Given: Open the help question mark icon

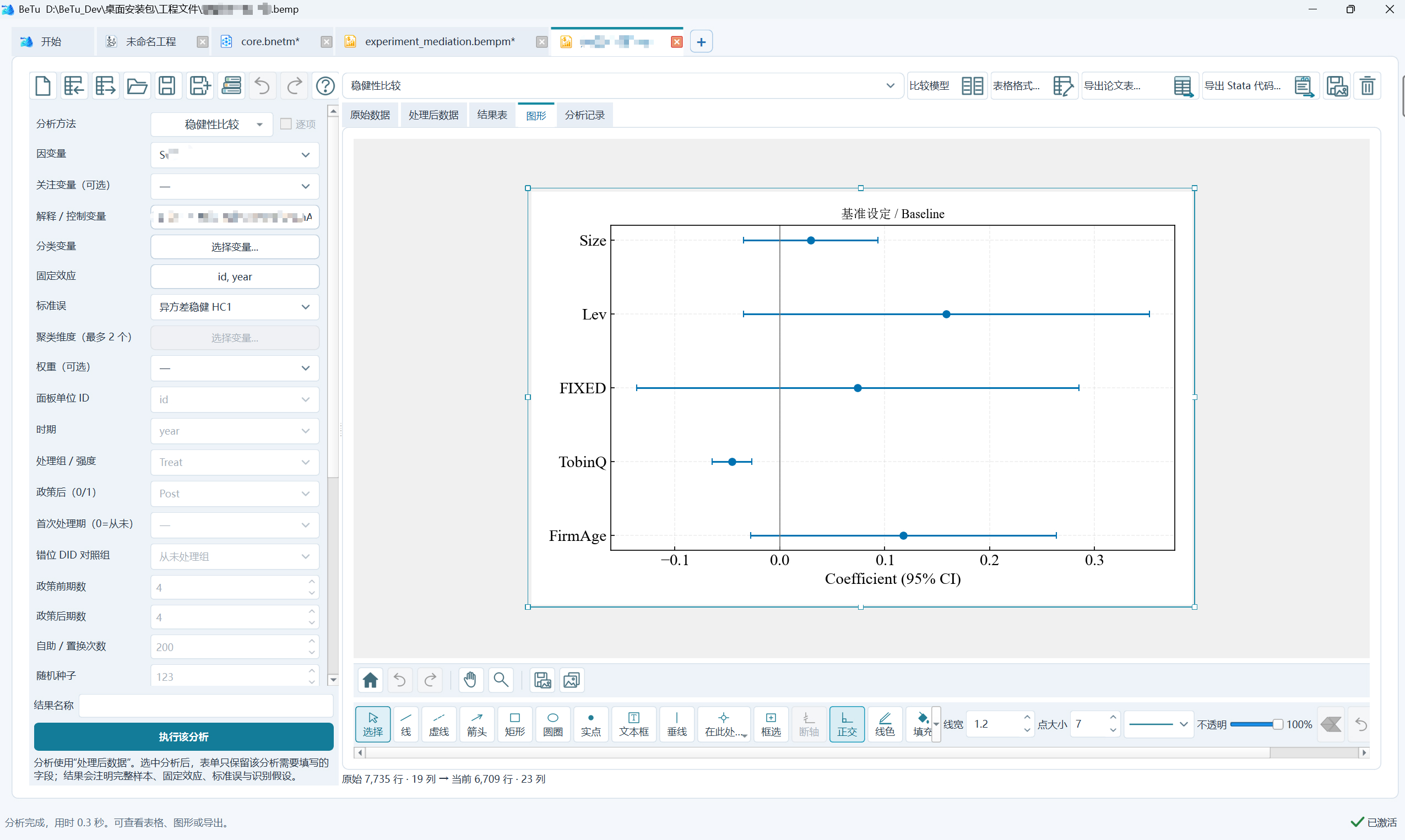Looking at the screenshot, I should pos(326,86).
